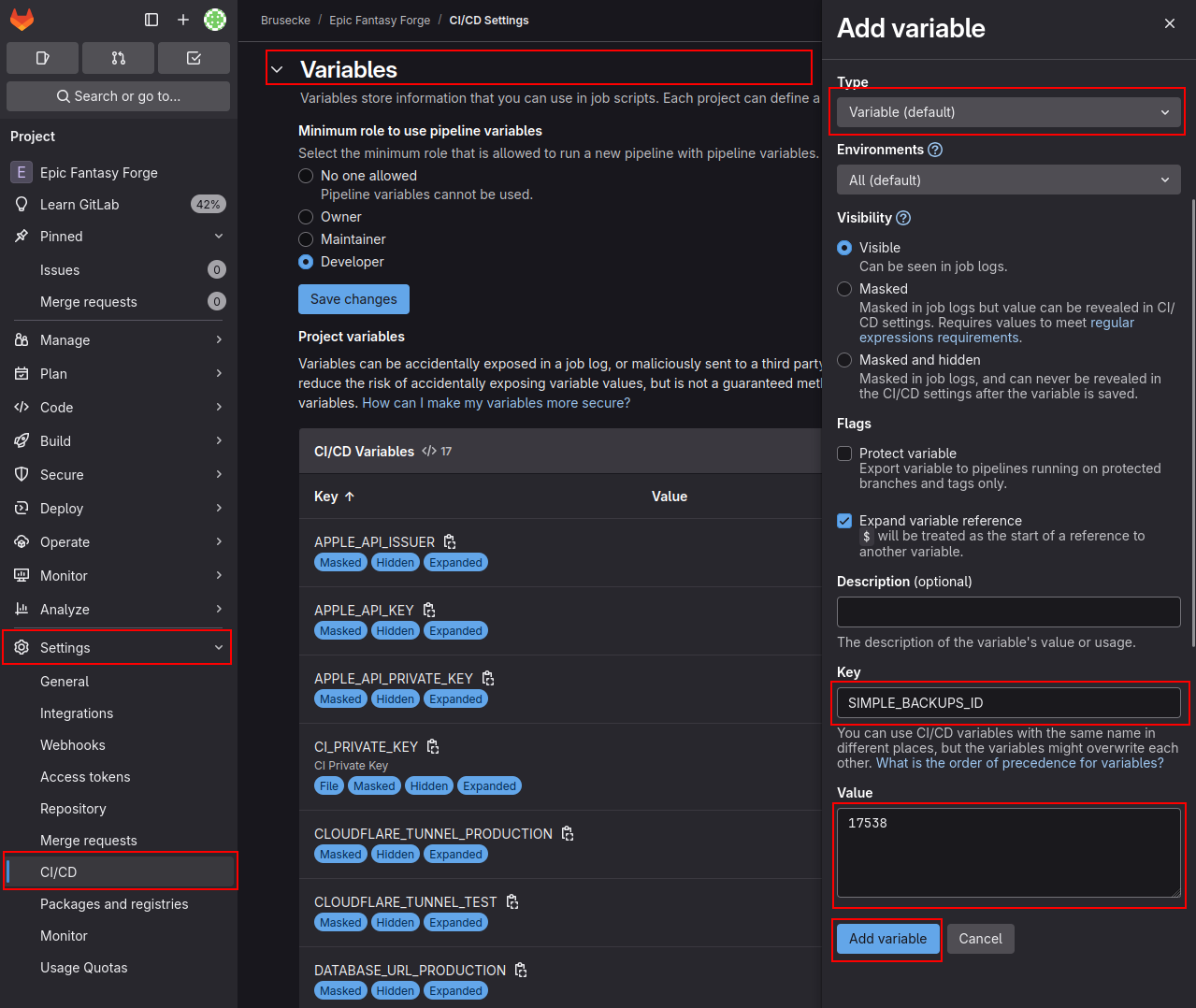
Task: Open How can I make variables more secure link
Action: click(497, 403)
